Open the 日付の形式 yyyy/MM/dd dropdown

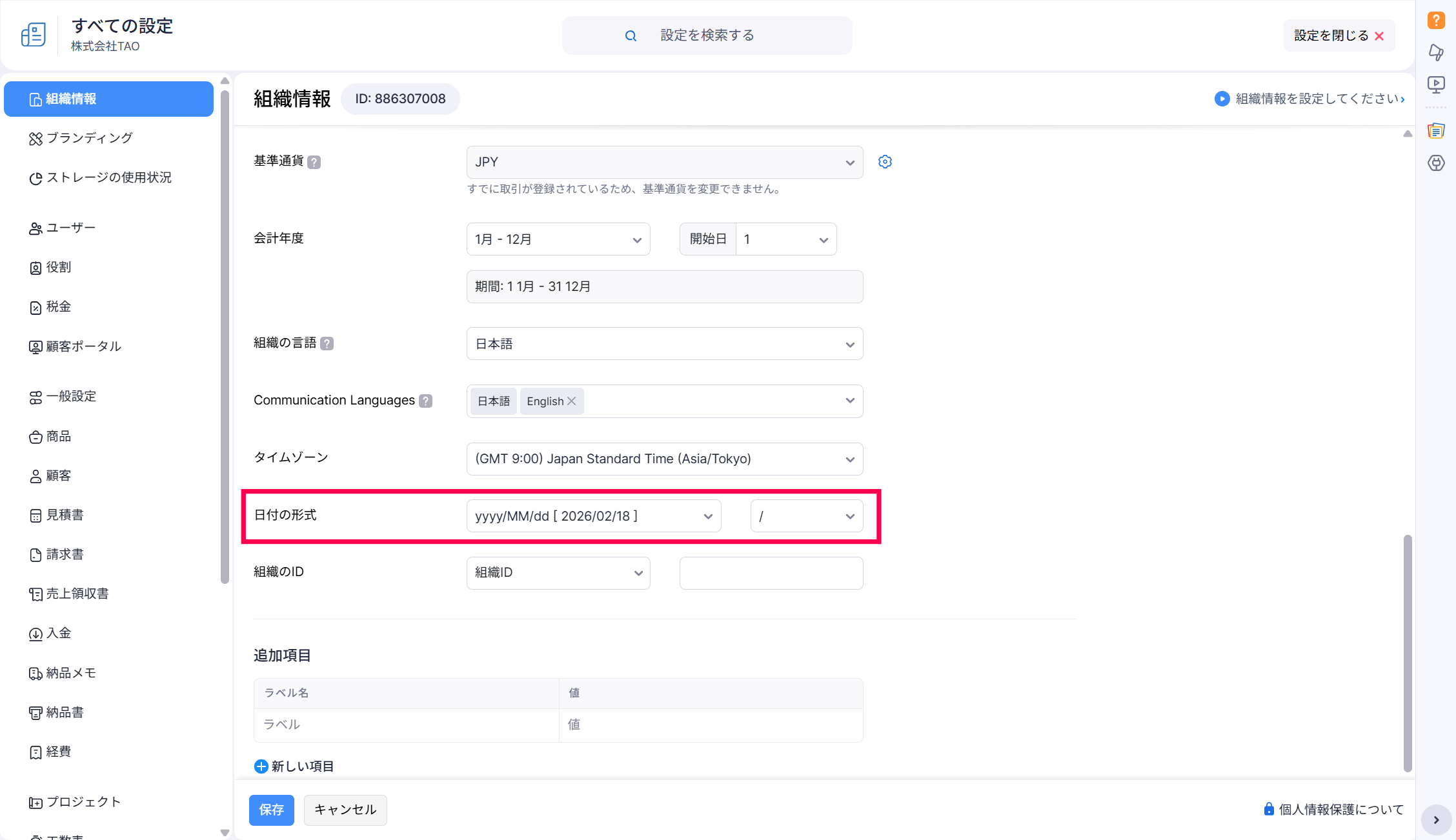[x=593, y=516]
